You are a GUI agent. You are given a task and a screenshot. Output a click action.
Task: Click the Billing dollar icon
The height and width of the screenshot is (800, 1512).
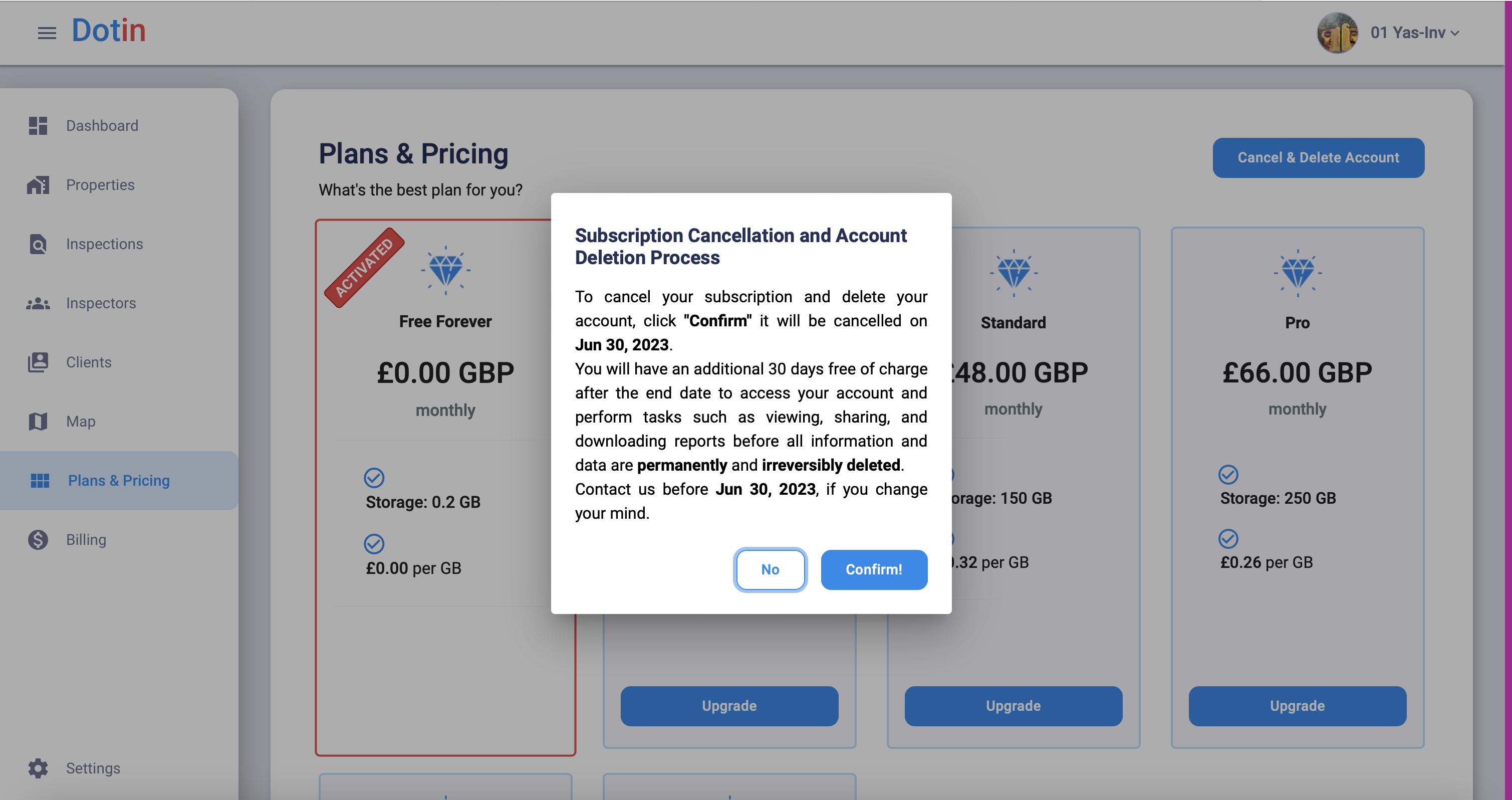pos(38,539)
